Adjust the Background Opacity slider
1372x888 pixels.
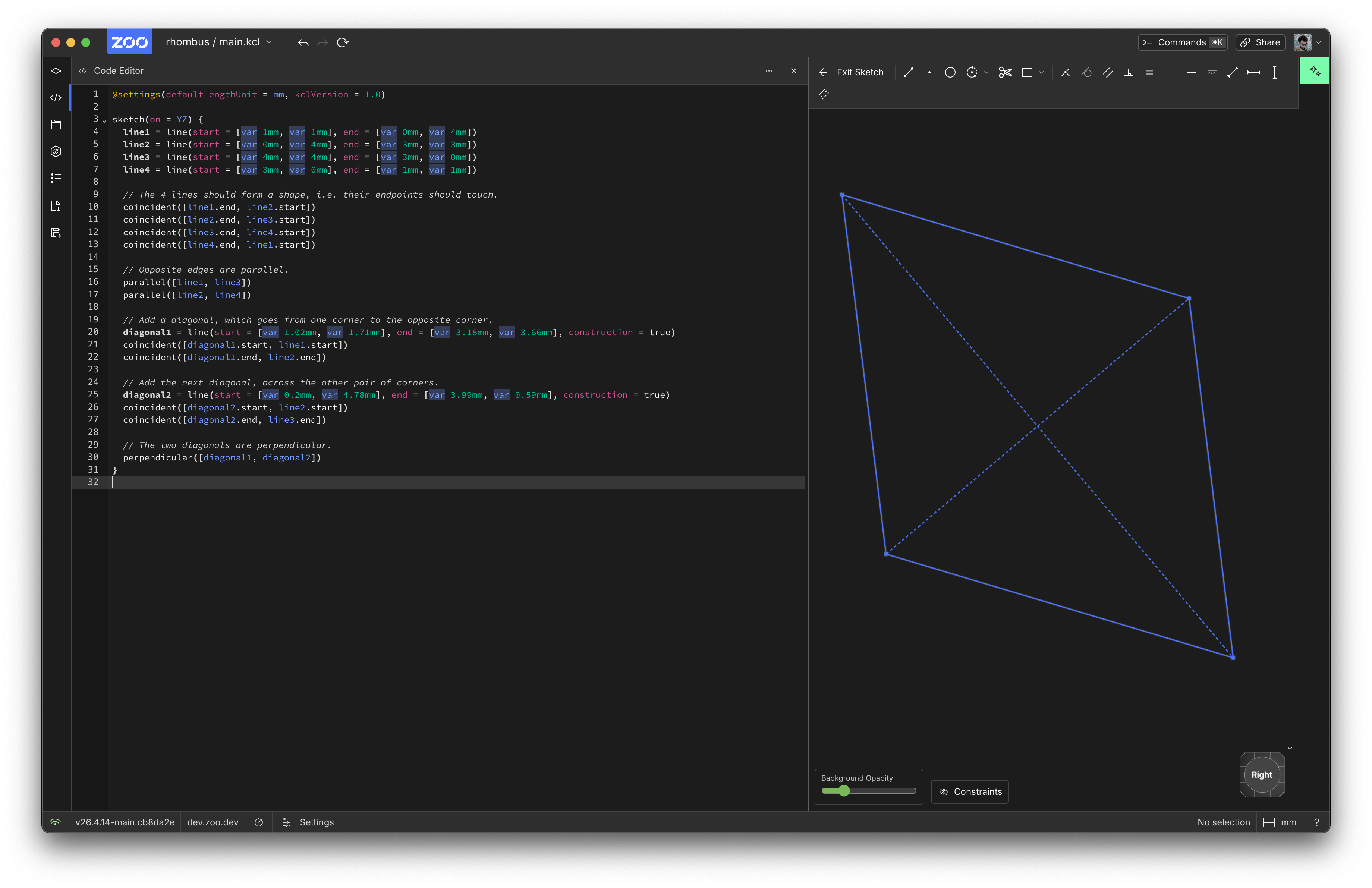click(868, 791)
